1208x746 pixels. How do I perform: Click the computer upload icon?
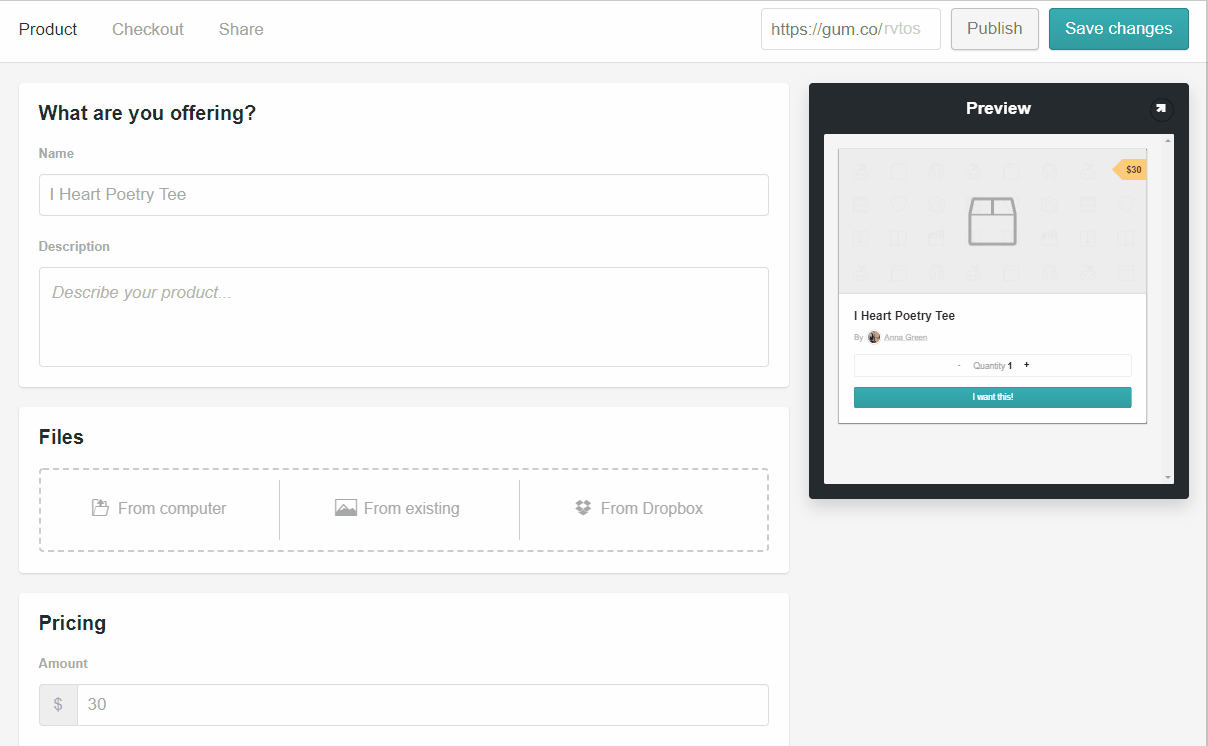tap(100, 508)
